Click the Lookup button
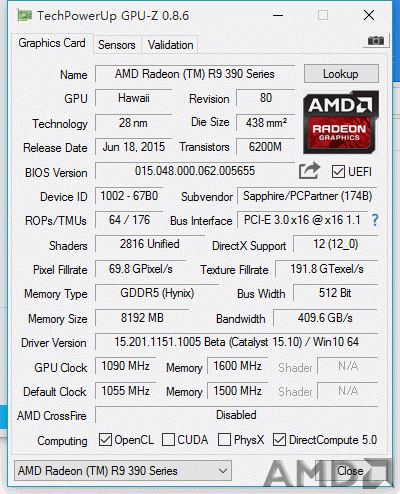This screenshot has width=400, height=494. (341, 74)
